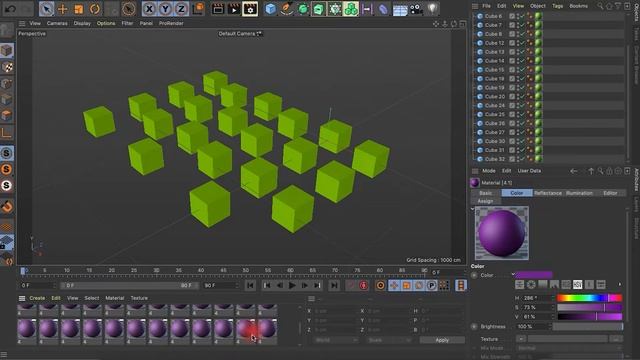Screen dimensions: 640x360
Task: Select the Move tool
Action: (62, 9)
